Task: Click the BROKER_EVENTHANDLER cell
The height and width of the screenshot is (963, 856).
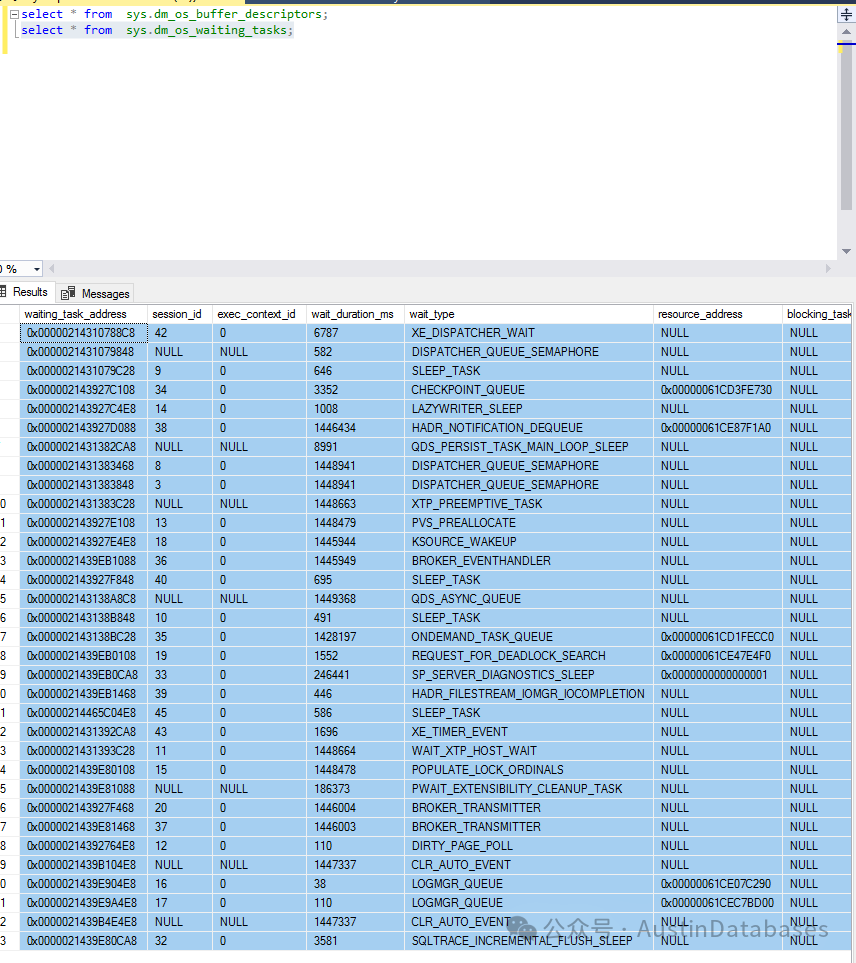Action: tap(529, 561)
